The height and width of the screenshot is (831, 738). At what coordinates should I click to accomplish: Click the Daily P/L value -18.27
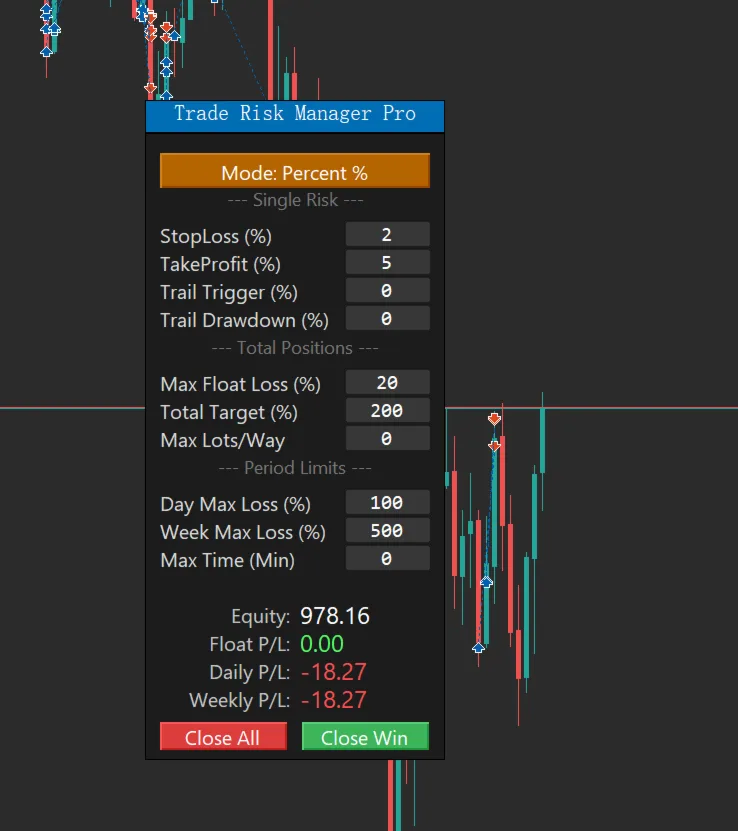(x=333, y=672)
